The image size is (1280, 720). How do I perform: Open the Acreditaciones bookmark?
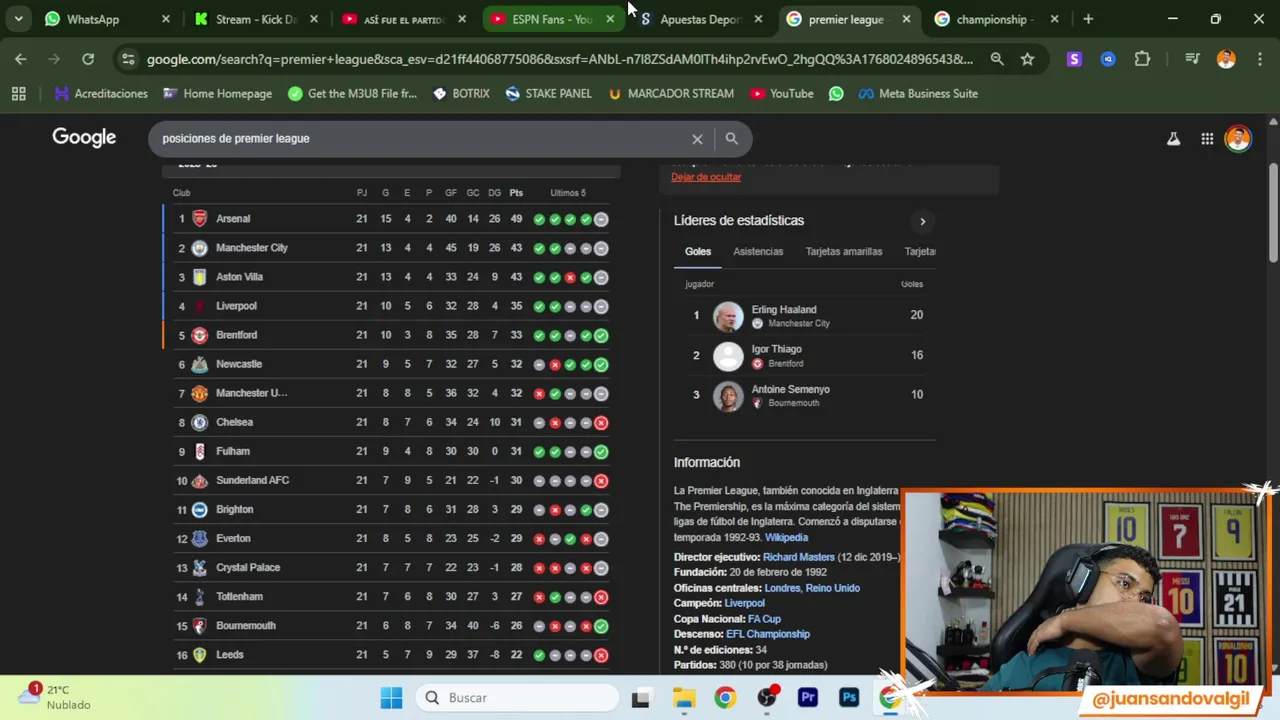pyautogui.click(x=101, y=93)
